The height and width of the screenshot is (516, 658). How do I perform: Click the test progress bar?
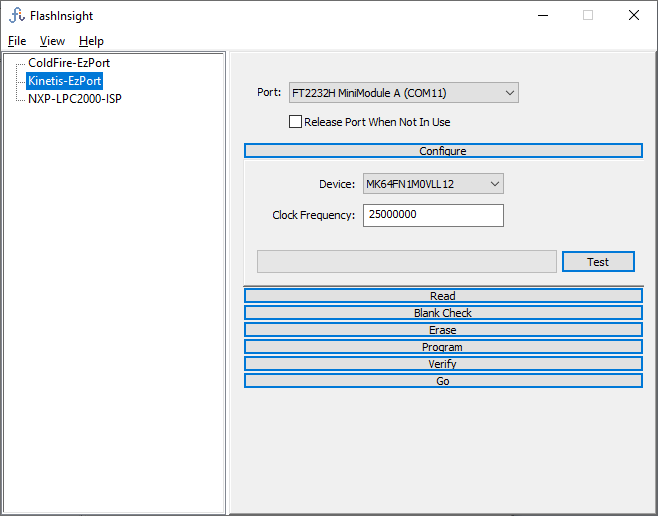406,262
